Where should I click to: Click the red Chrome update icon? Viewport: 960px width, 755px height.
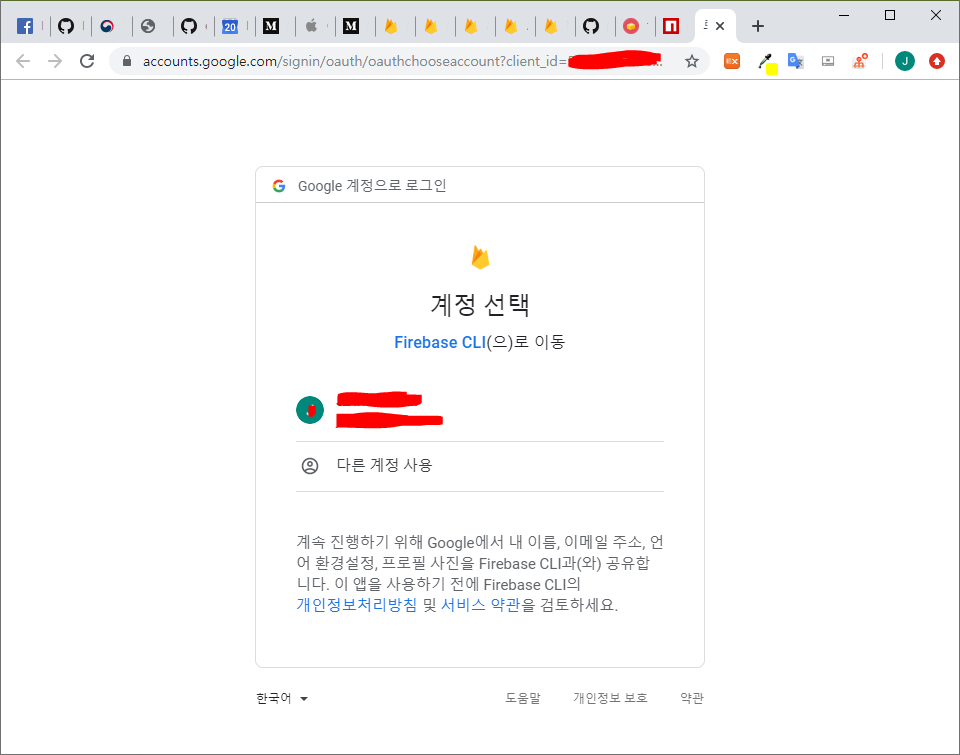(937, 61)
